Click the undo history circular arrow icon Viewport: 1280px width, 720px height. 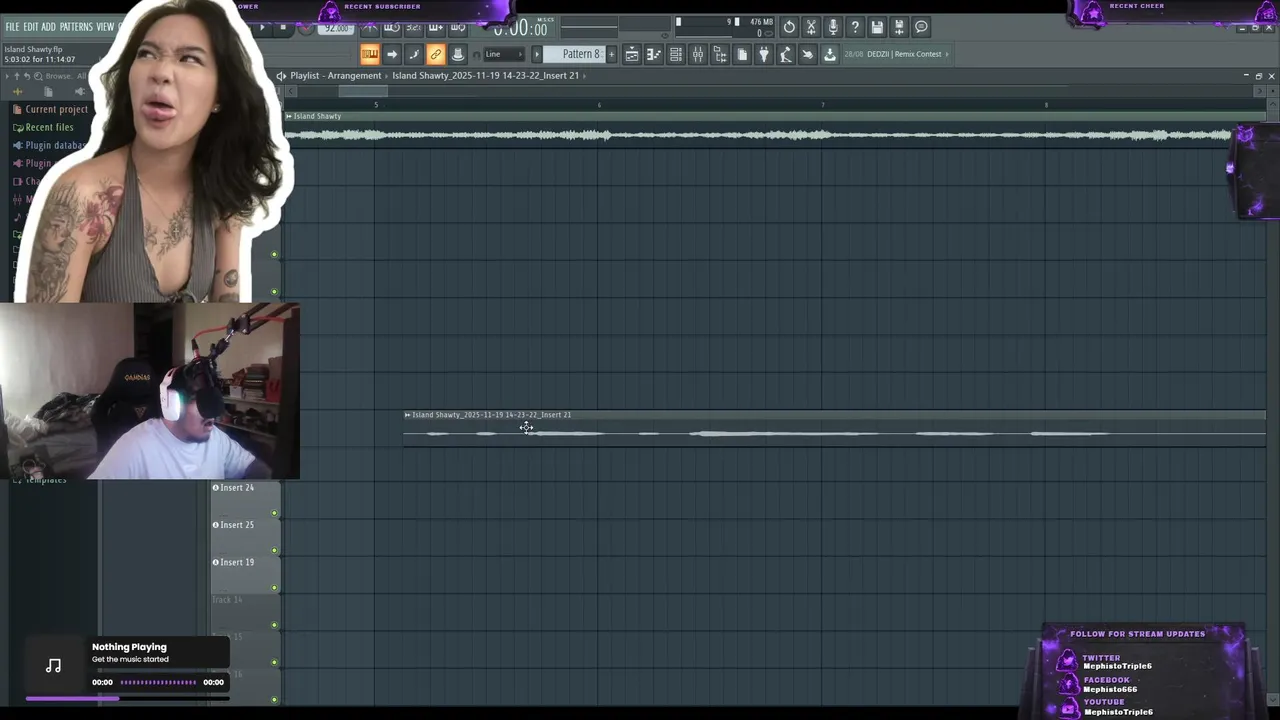click(789, 27)
